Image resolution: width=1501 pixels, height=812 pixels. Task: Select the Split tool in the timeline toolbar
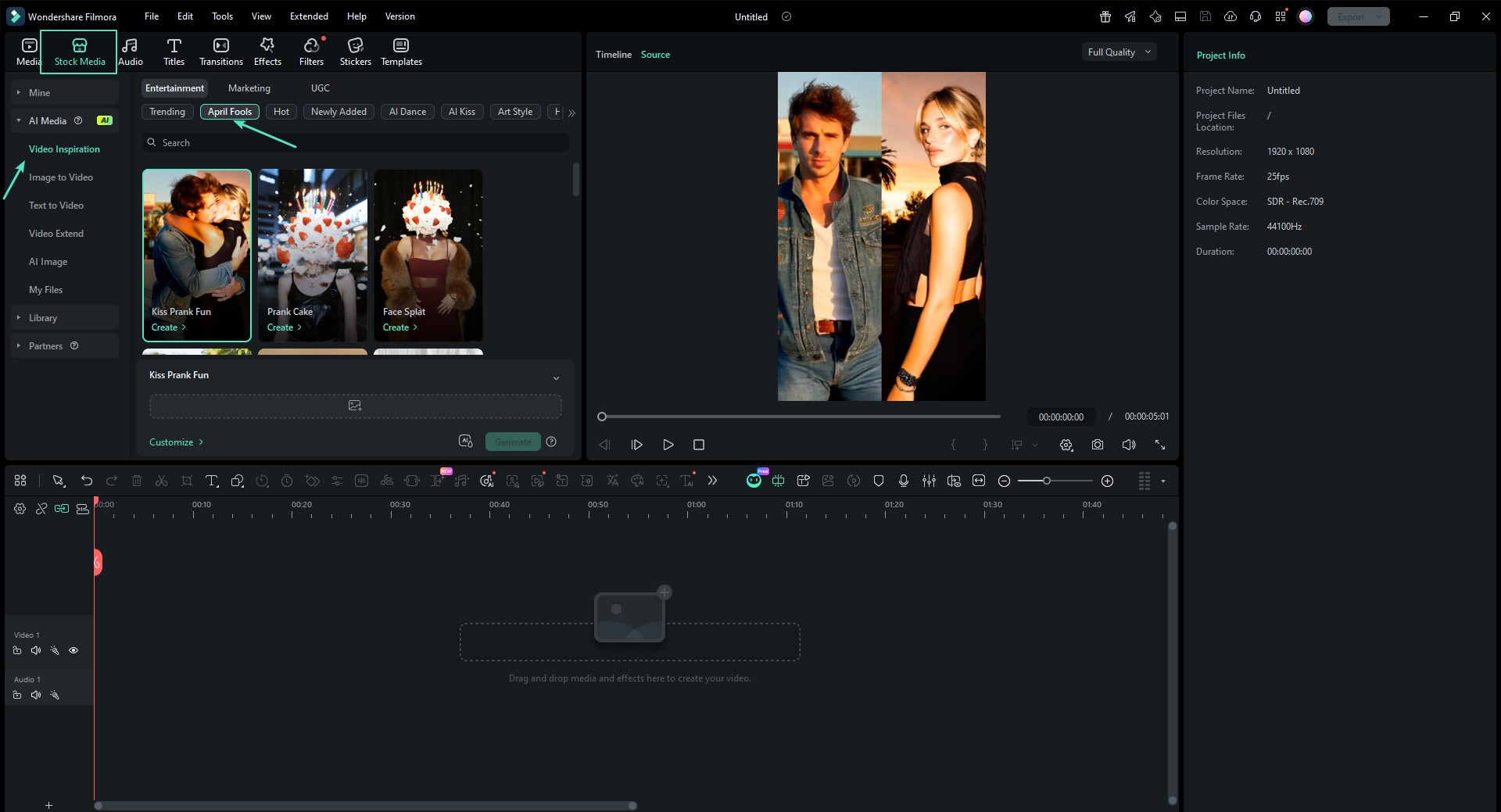[161, 481]
